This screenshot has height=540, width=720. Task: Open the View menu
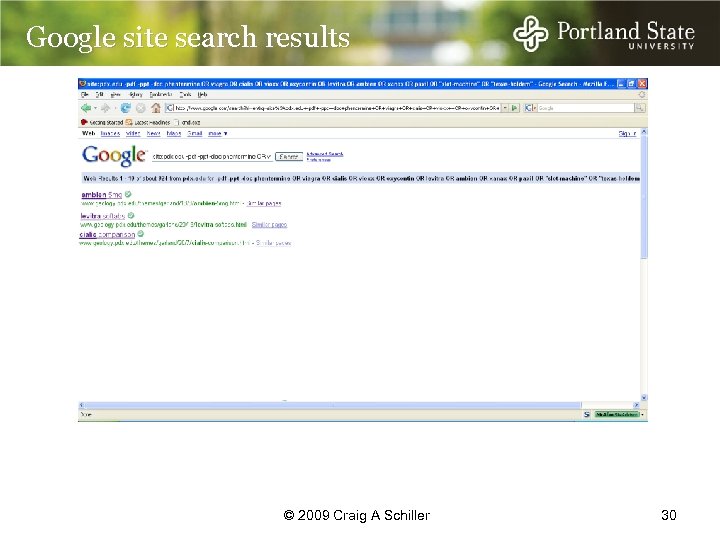(x=116, y=95)
